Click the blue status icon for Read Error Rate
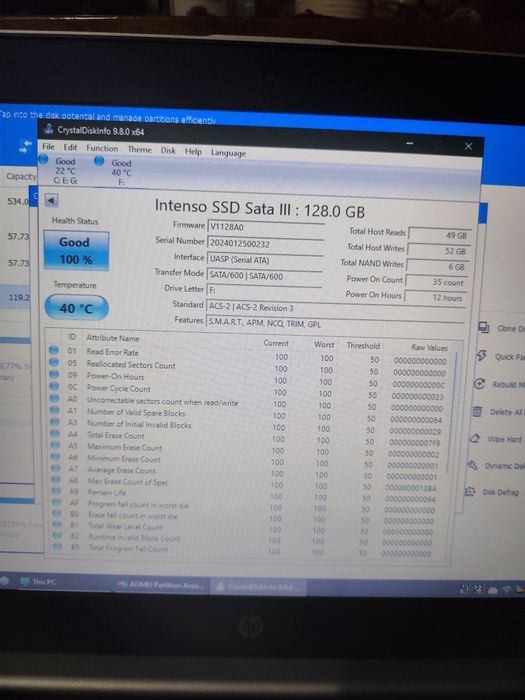Screen dimensions: 525x700 54,350
